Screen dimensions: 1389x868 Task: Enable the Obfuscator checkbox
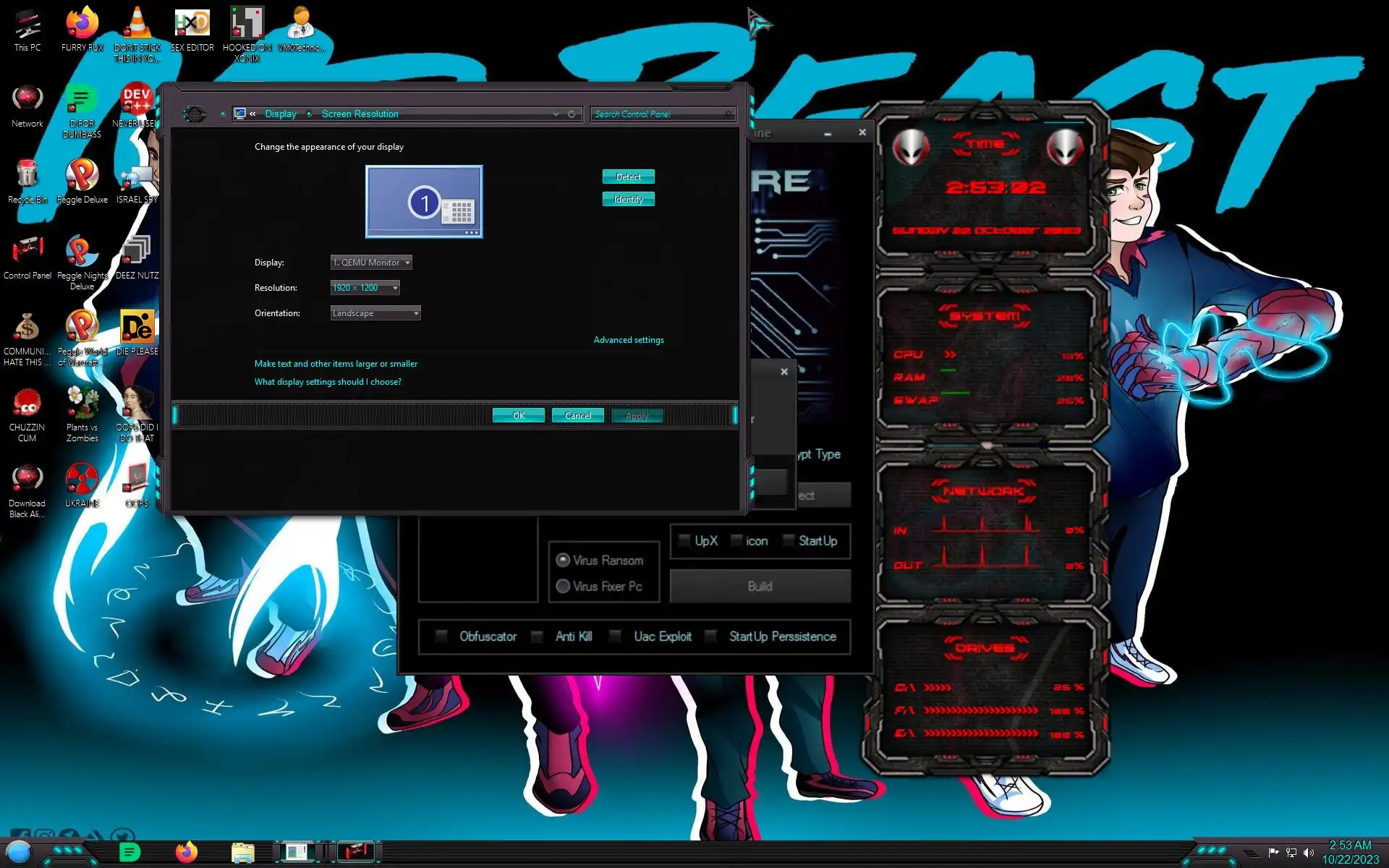coord(441,637)
